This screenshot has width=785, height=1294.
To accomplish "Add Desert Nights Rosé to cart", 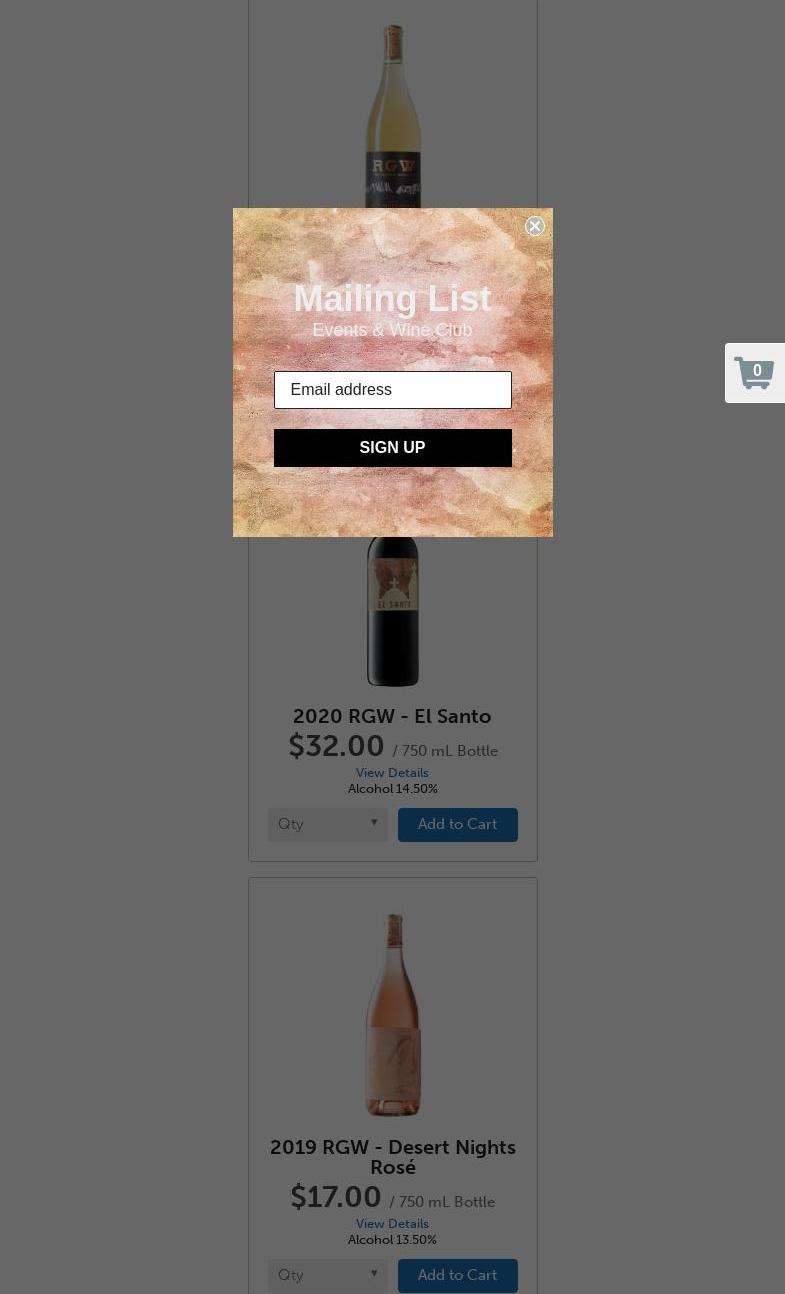I will point(457,1276).
